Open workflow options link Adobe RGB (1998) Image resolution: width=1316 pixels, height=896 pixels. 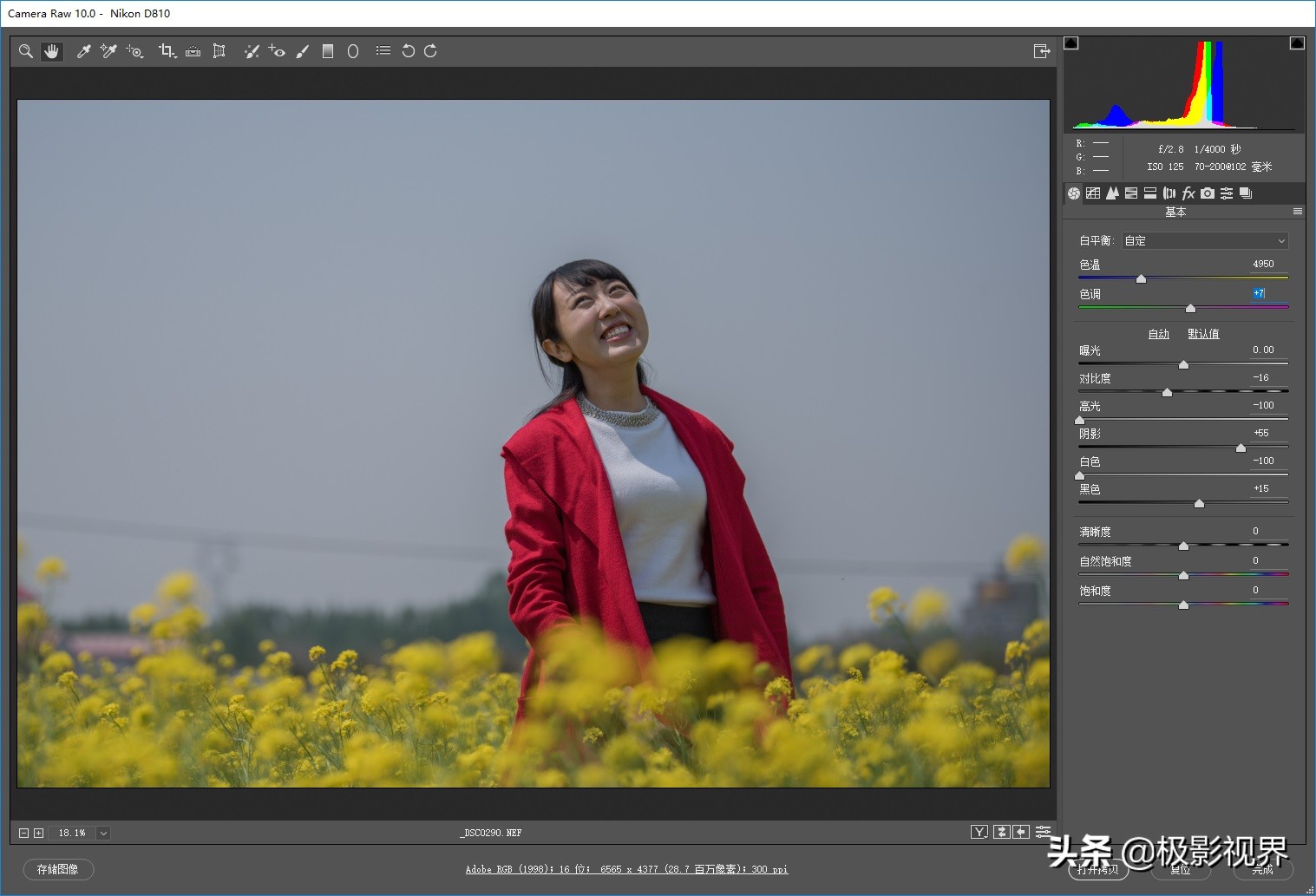(626, 869)
